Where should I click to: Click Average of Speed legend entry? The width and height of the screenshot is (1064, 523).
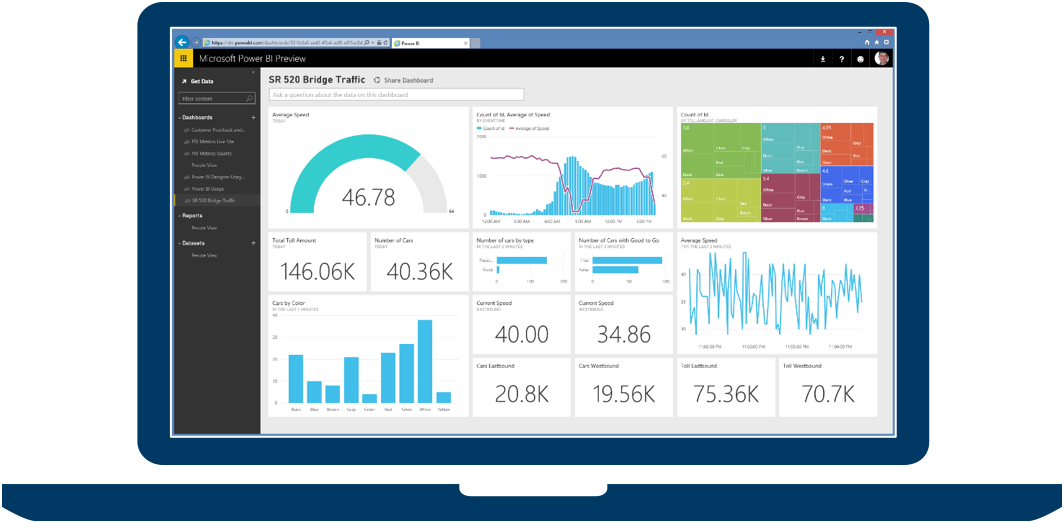(529, 128)
